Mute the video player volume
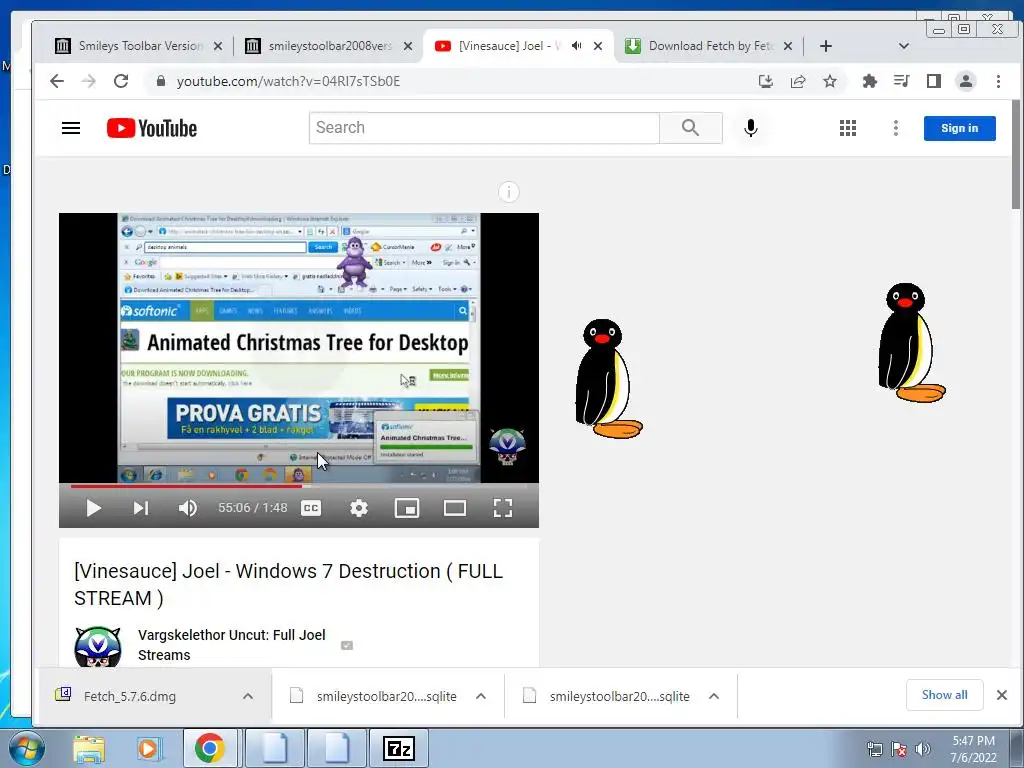The width and height of the screenshot is (1024, 768). 187,508
